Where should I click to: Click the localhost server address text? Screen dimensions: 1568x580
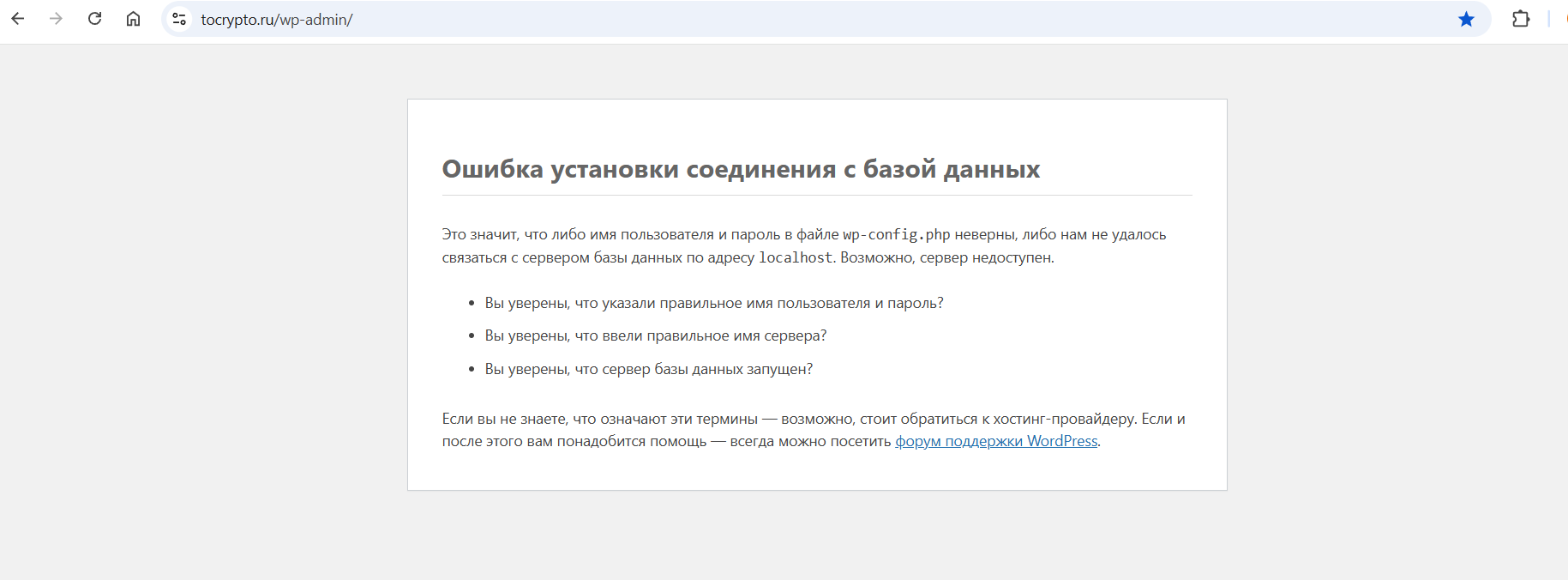(x=795, y=257)
